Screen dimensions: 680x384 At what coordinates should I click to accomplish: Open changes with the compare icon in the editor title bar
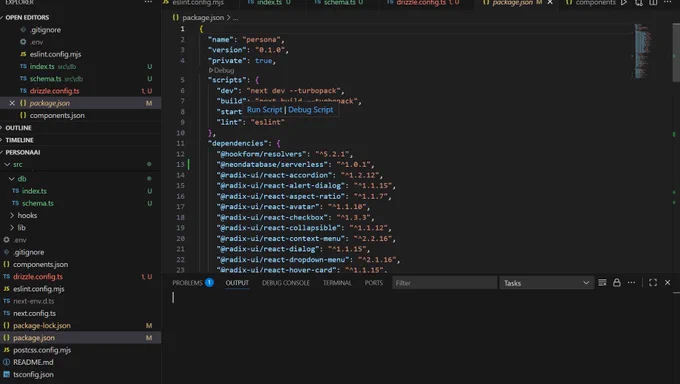point(639,3)
